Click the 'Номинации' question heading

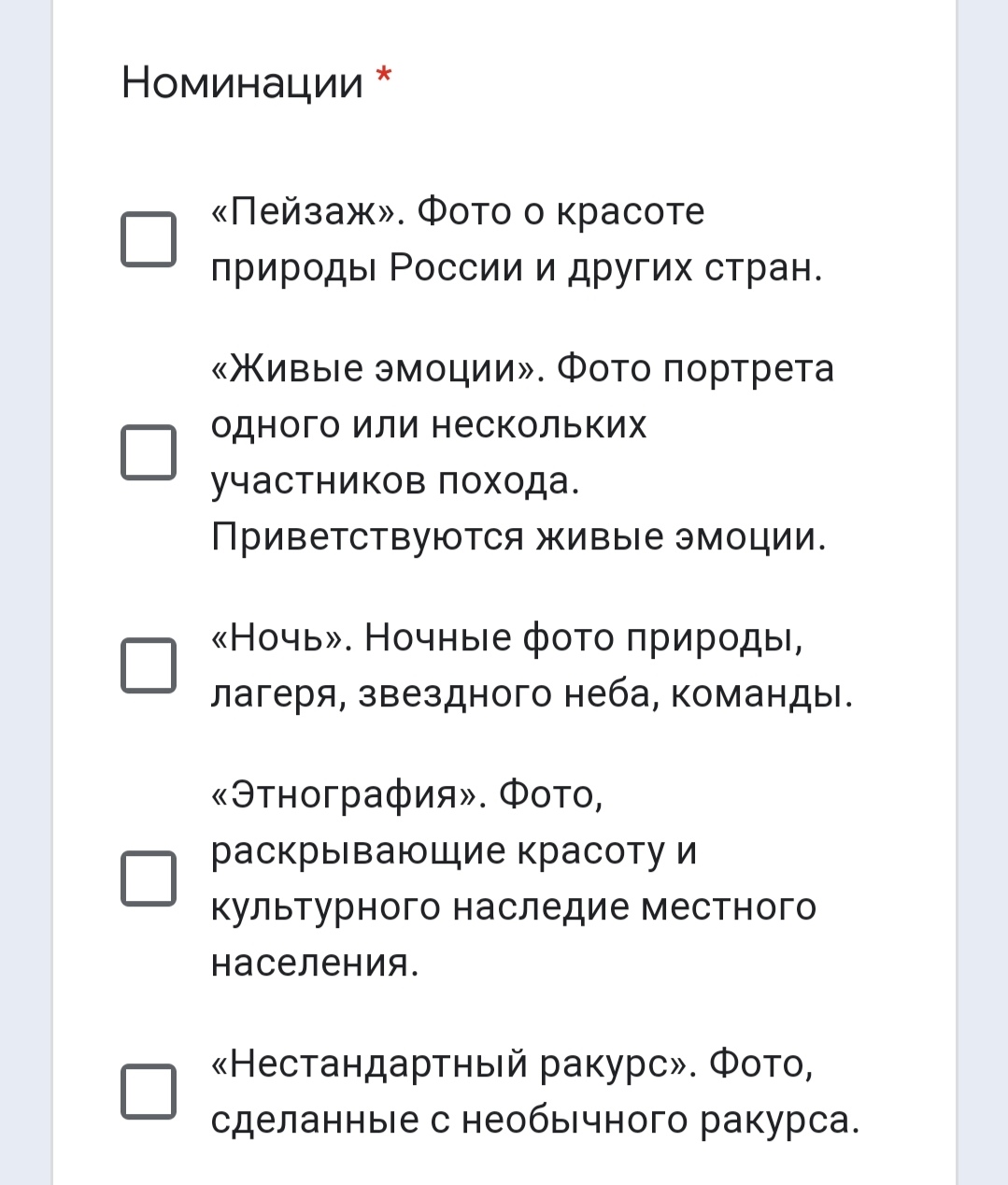tap(242, 82)
